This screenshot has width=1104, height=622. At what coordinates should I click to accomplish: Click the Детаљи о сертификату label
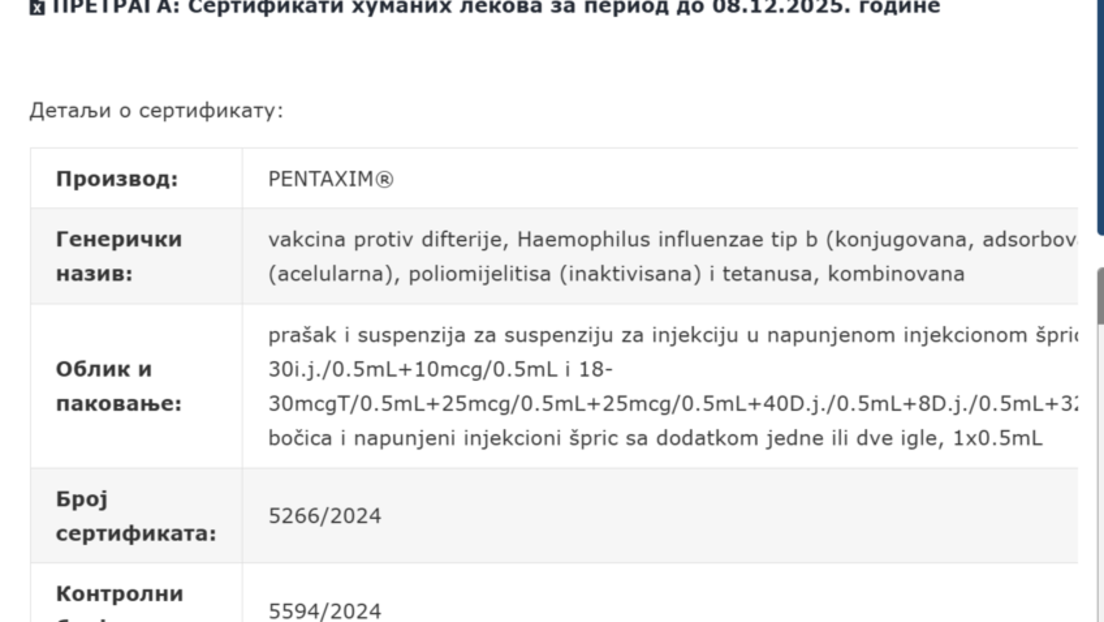click(156, 110)
